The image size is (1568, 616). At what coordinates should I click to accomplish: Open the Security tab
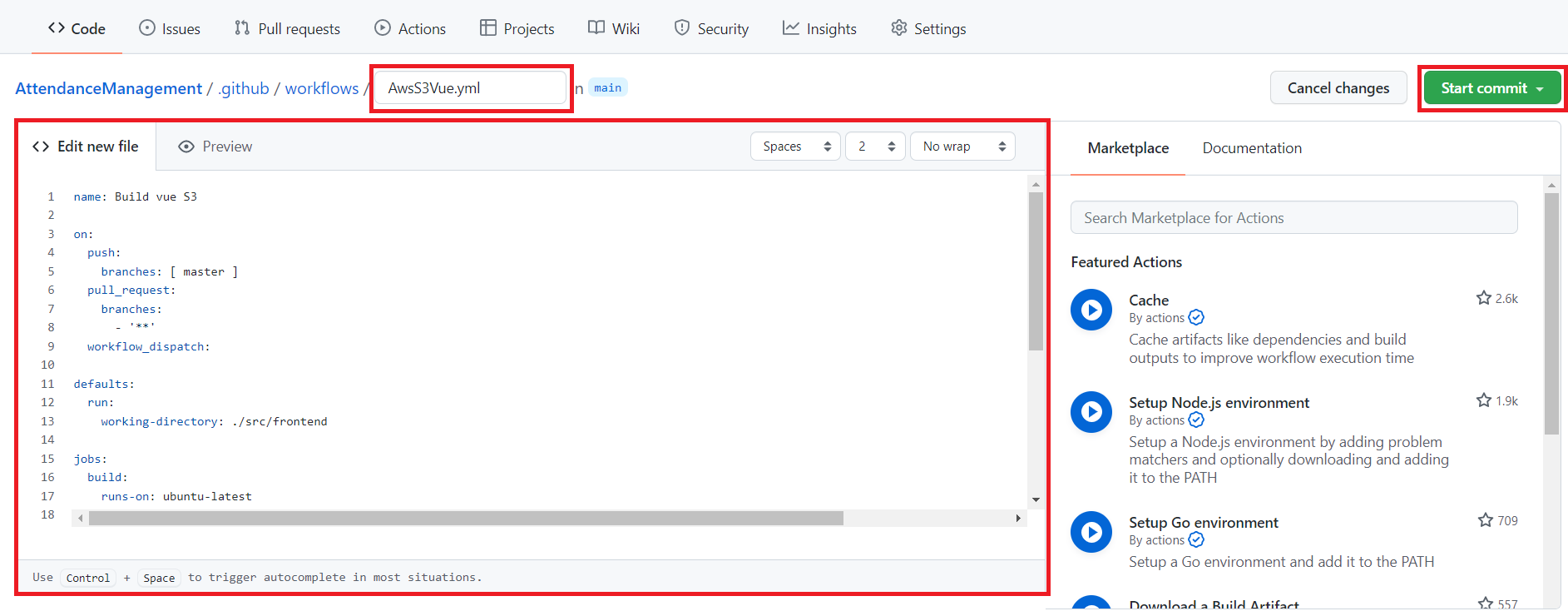711,28
